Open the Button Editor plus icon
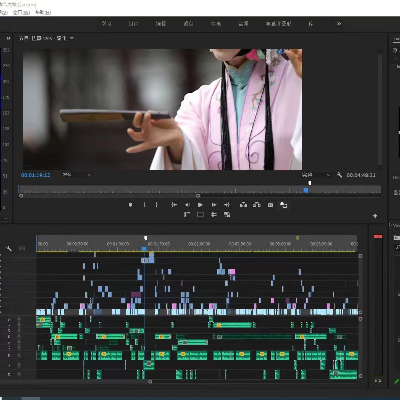The width and height of the screenshot is (400, 400). [x=375, y=216]
